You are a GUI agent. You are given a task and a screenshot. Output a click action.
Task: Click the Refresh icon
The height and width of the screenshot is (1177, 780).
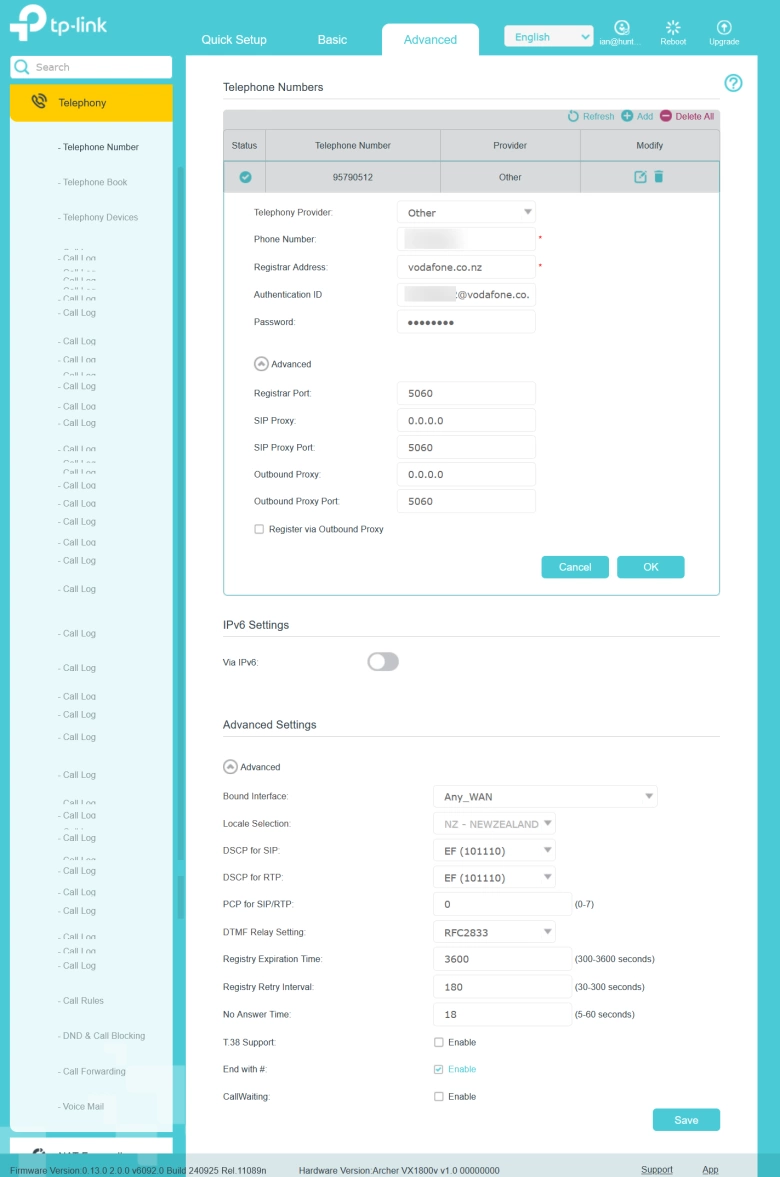click(574, 116)
